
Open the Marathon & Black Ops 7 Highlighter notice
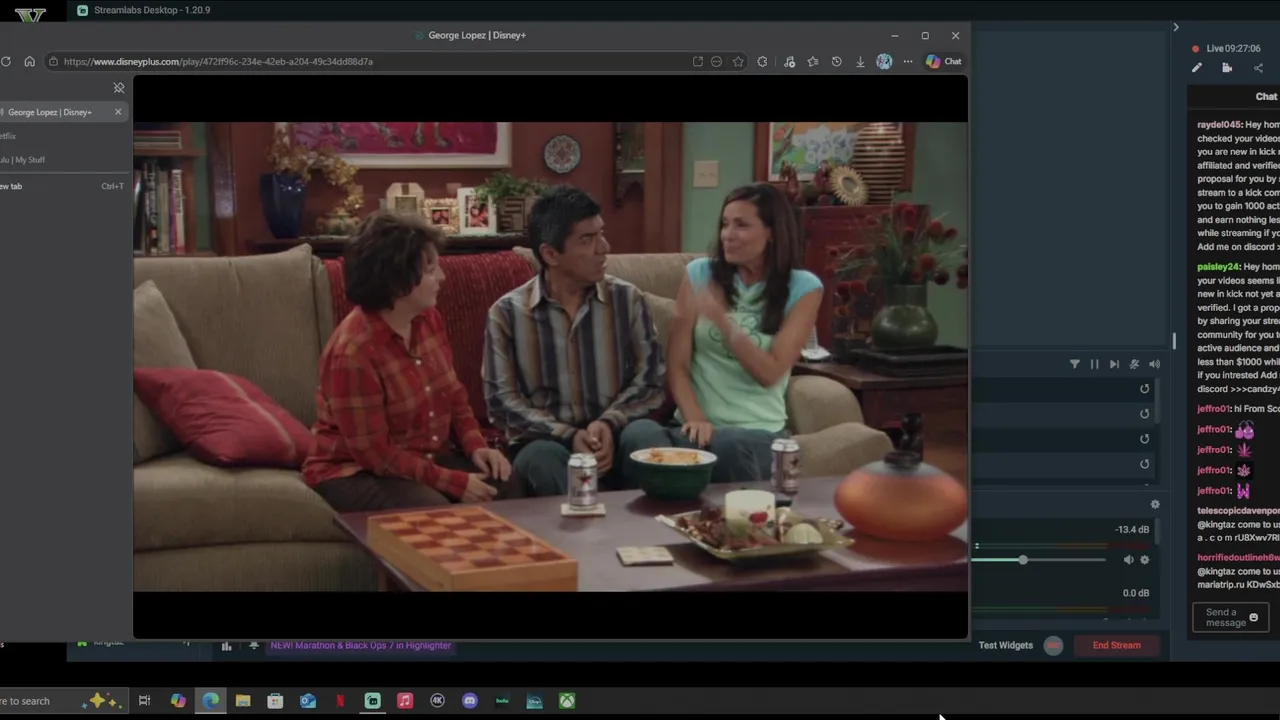click(360, 646)
